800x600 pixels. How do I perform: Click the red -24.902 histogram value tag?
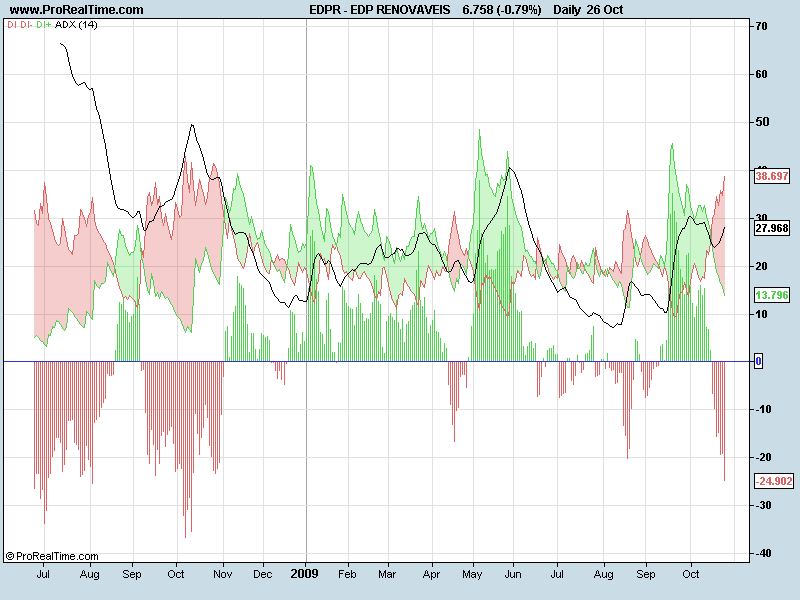pyautogui.click(x=773, y=481)
